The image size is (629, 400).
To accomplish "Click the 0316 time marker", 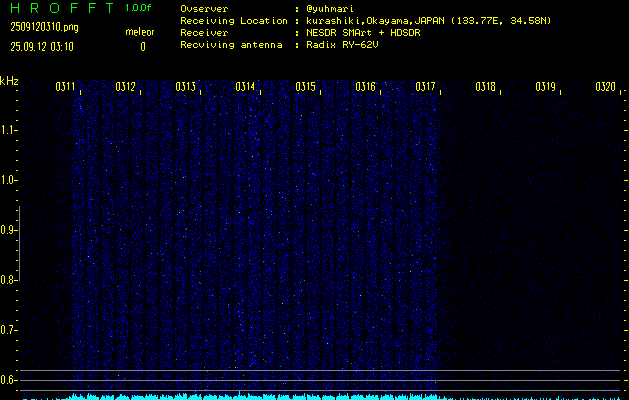I will pyautogui.click(x=365, y=87).
